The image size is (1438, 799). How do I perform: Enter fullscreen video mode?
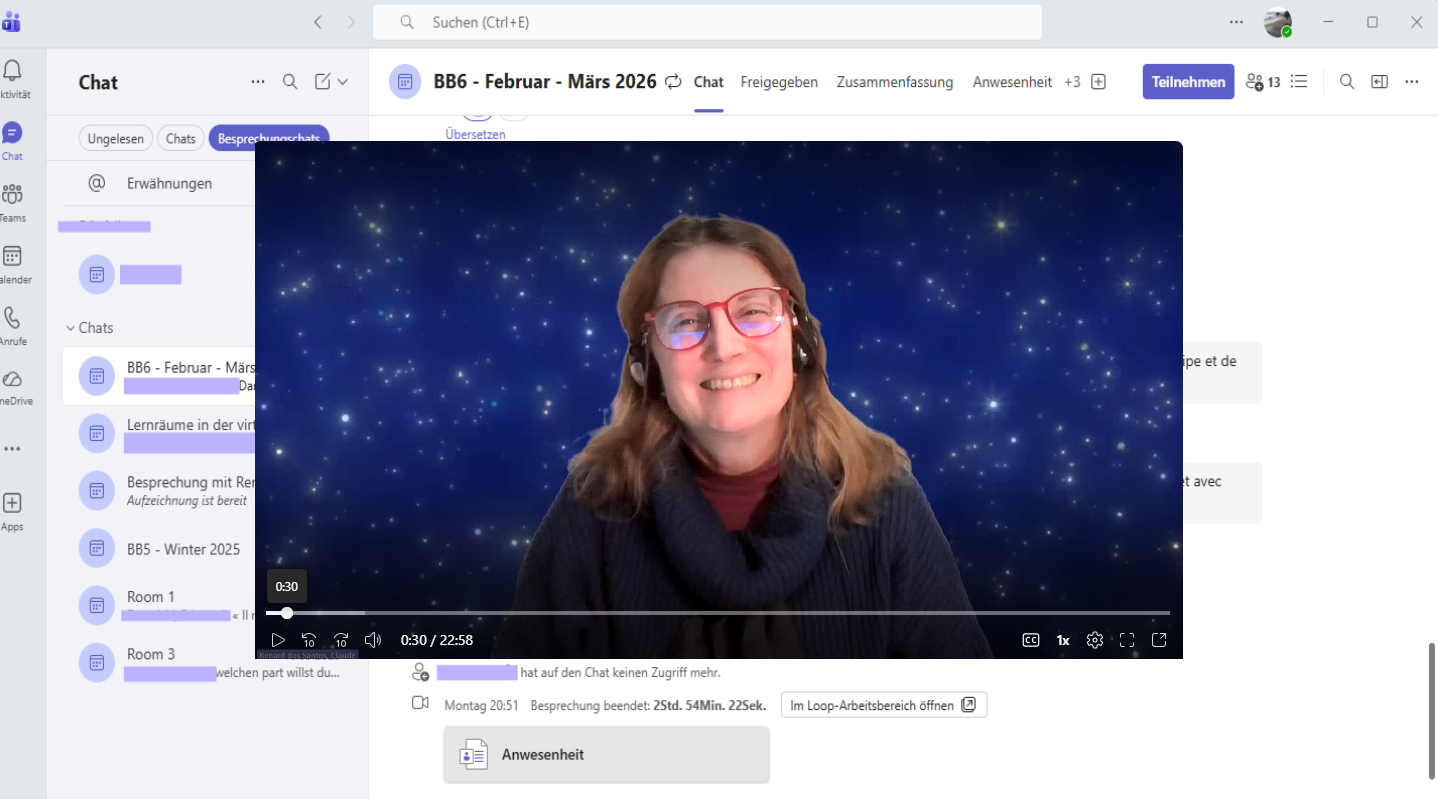pyautogui.click(x=1127, y=640)
